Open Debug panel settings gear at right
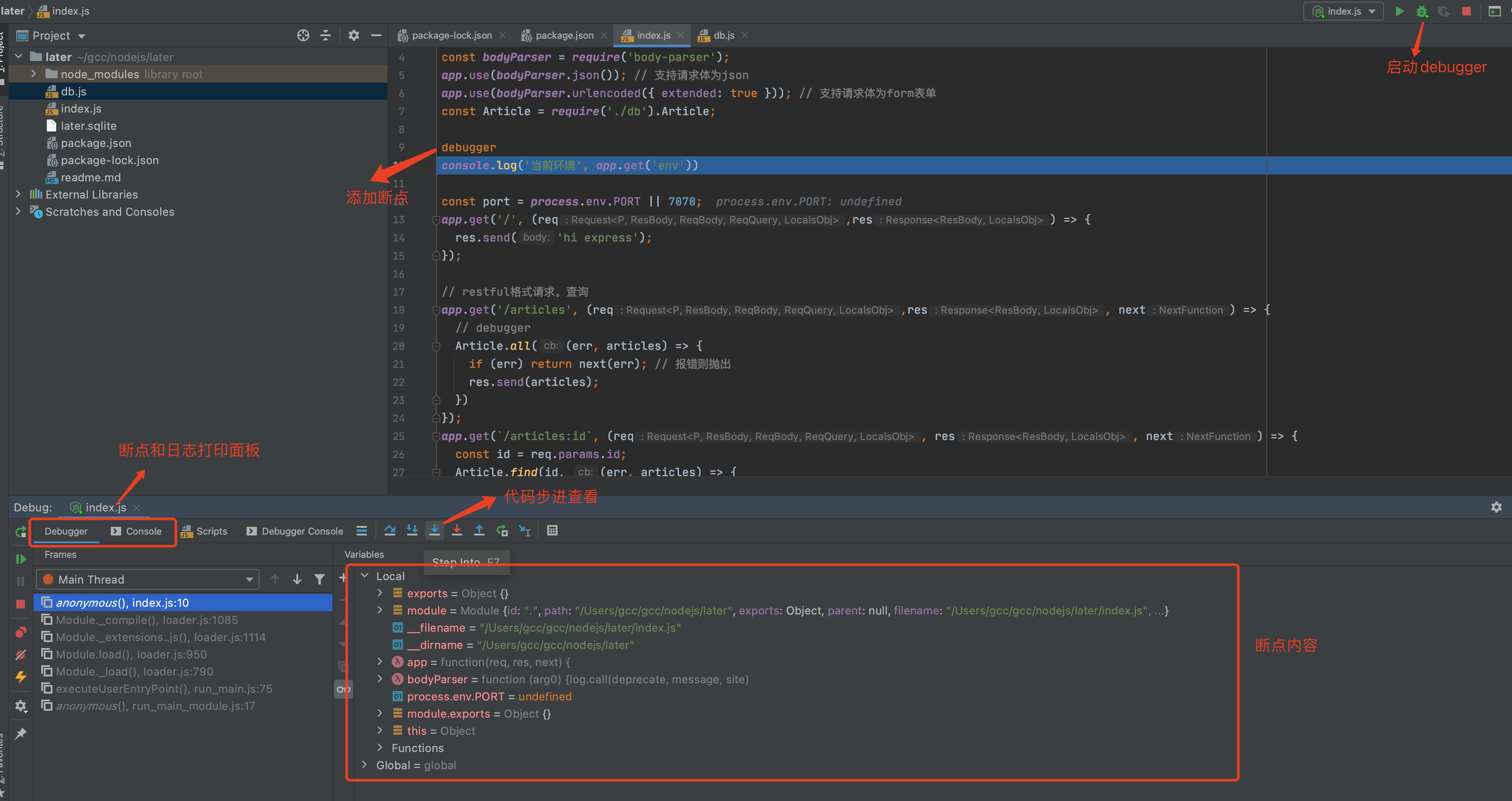This screenshot has width=1512, height=801. point(1496,508)
